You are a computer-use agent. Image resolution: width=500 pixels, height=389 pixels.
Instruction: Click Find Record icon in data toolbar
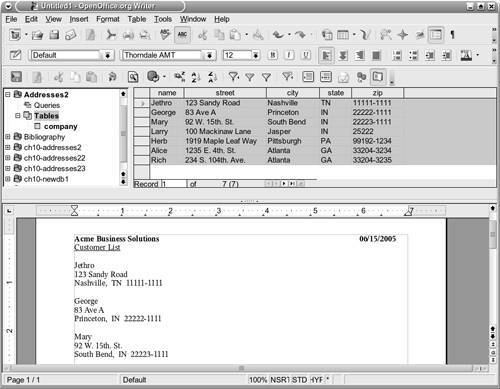133,77
